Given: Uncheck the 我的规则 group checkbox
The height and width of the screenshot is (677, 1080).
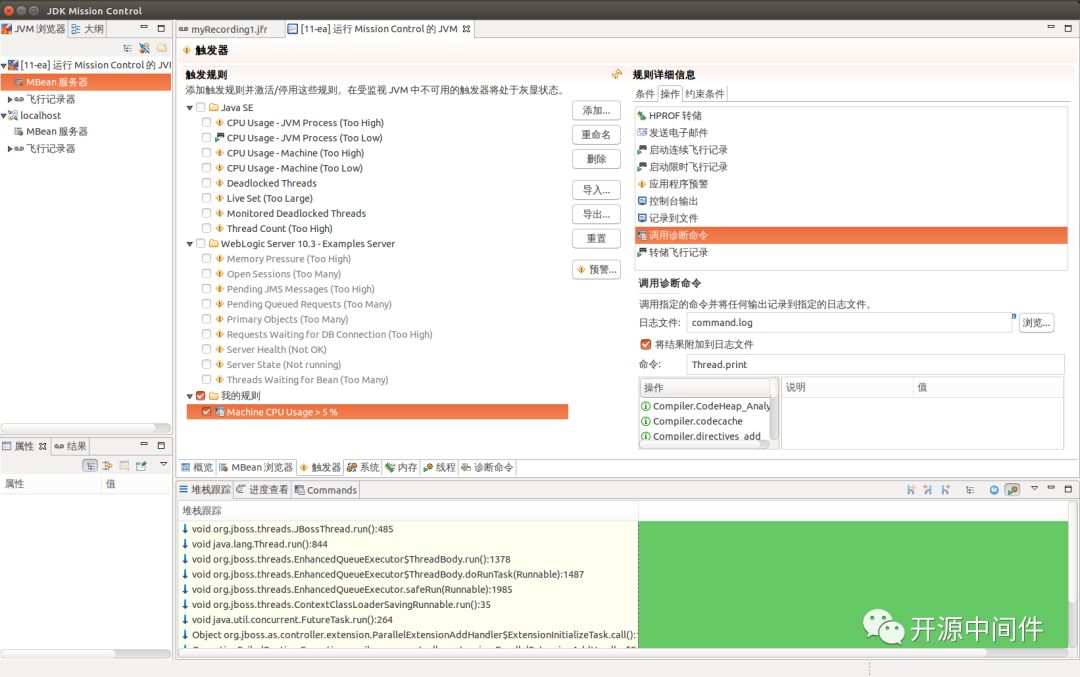Looking at the screenshot, I should pos(200,396).
